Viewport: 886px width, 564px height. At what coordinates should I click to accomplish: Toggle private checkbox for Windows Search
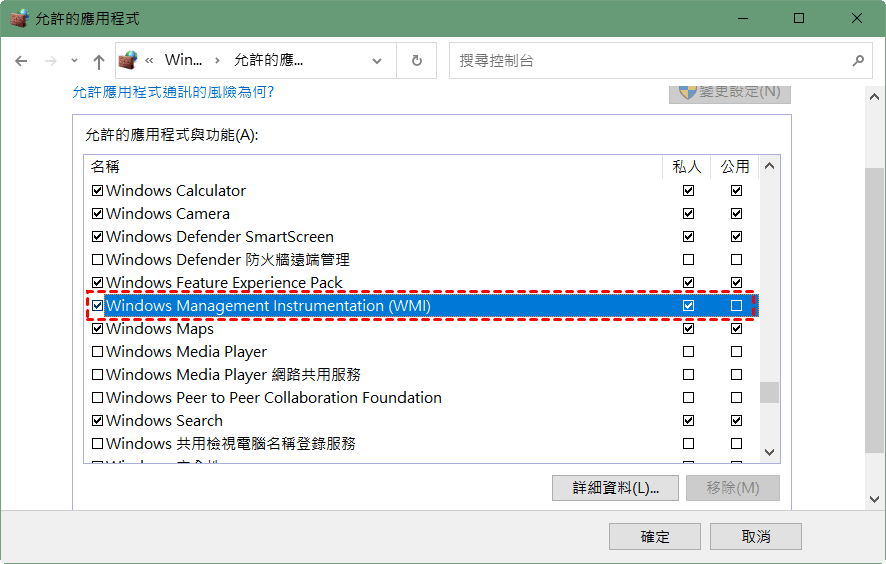(688, 421)
